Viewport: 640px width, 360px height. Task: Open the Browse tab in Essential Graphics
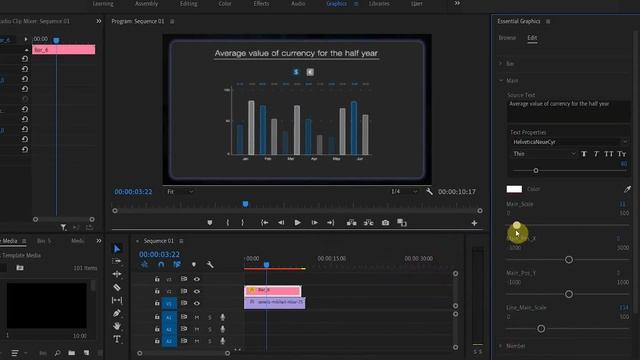pos(507,38)
